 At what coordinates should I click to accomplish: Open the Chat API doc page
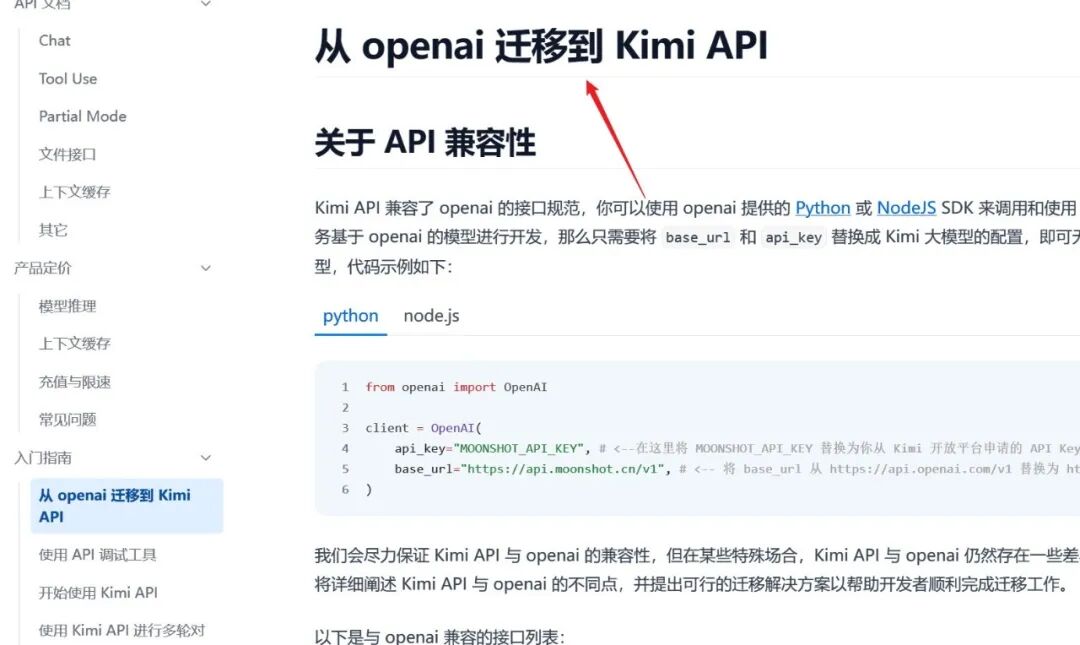pyautogui.click(x=54, y=41)
